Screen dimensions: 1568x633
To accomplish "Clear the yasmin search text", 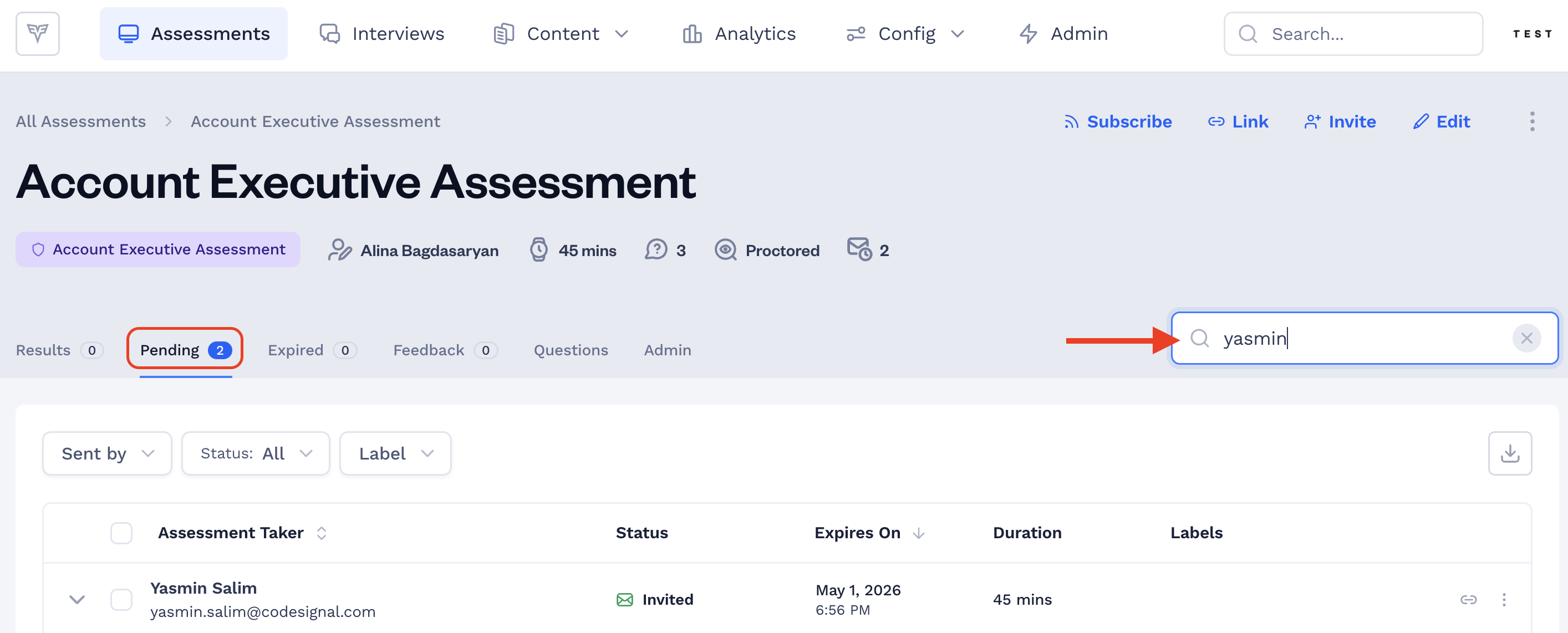I will (1526, 339).
